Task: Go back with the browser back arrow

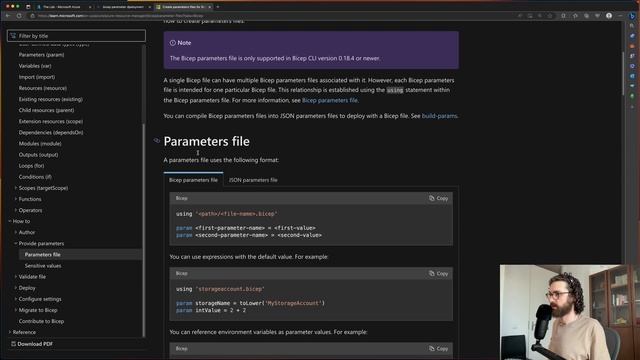Action: tap(8, 16)
